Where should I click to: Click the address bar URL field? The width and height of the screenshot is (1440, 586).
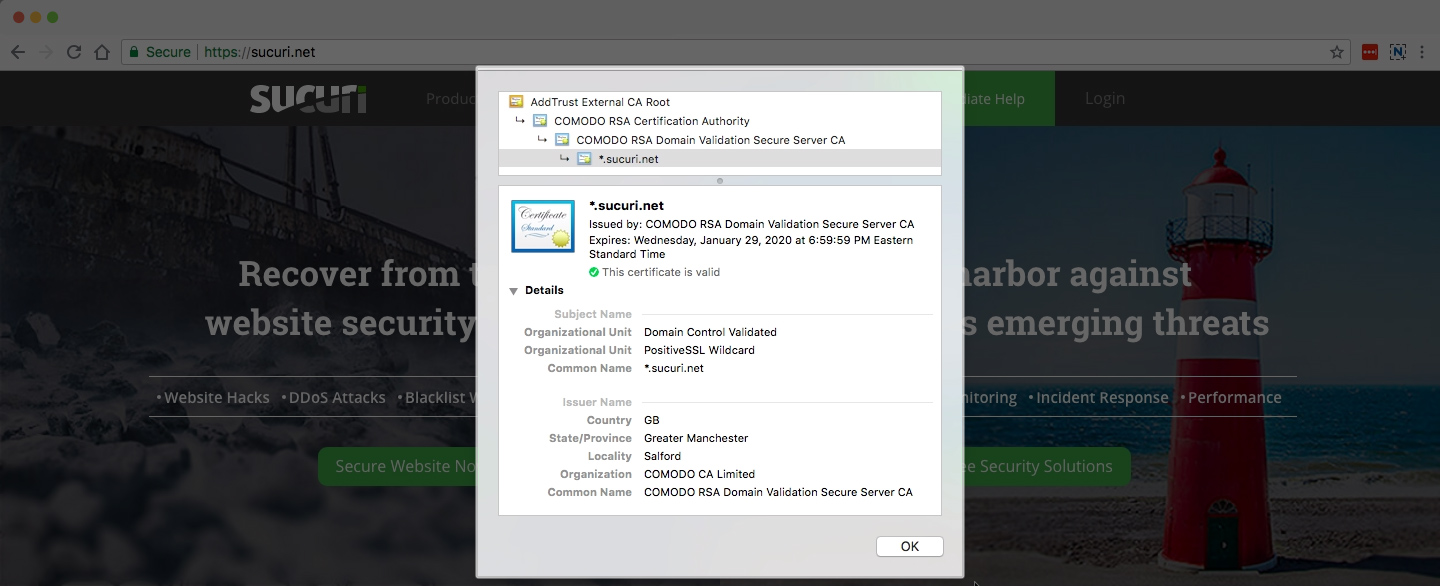pyautogui.click(x=700, y=52)
